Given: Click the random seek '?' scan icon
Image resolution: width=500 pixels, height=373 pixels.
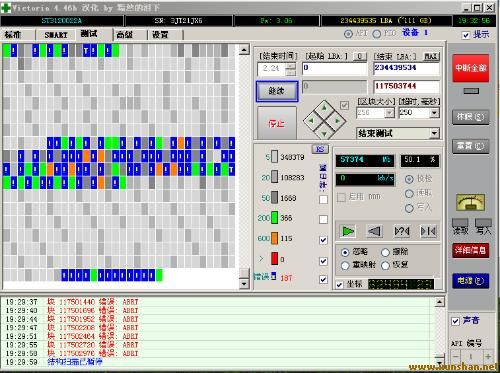Looking at the screenshot, I should point(402,231).
